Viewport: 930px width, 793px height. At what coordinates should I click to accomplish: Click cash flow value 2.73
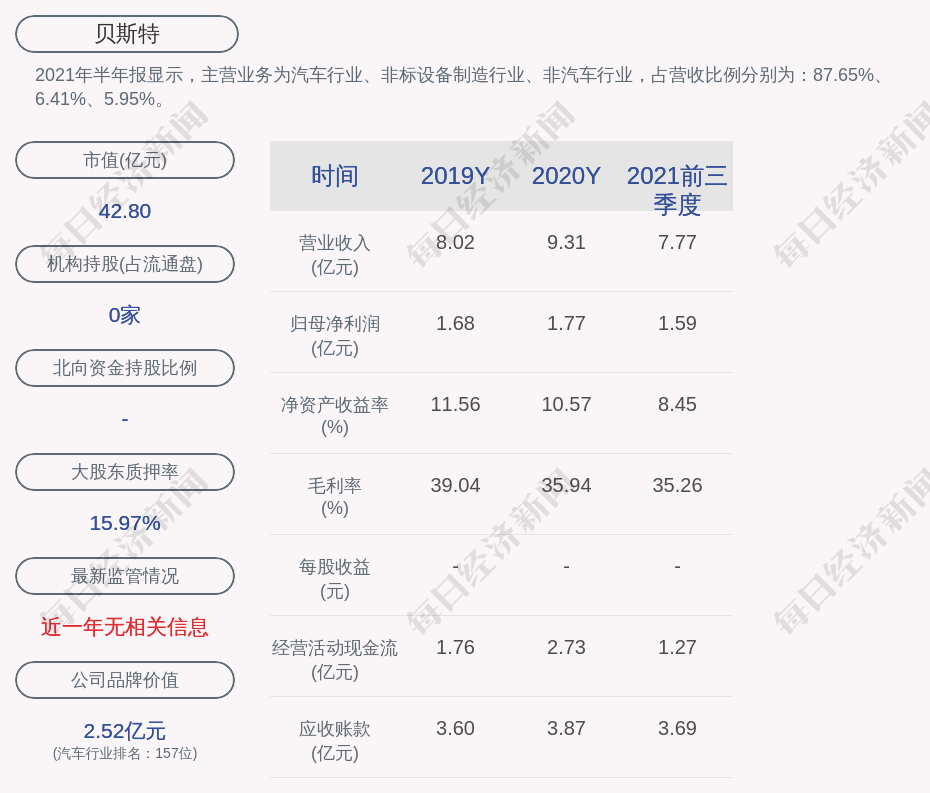[566, 647]
